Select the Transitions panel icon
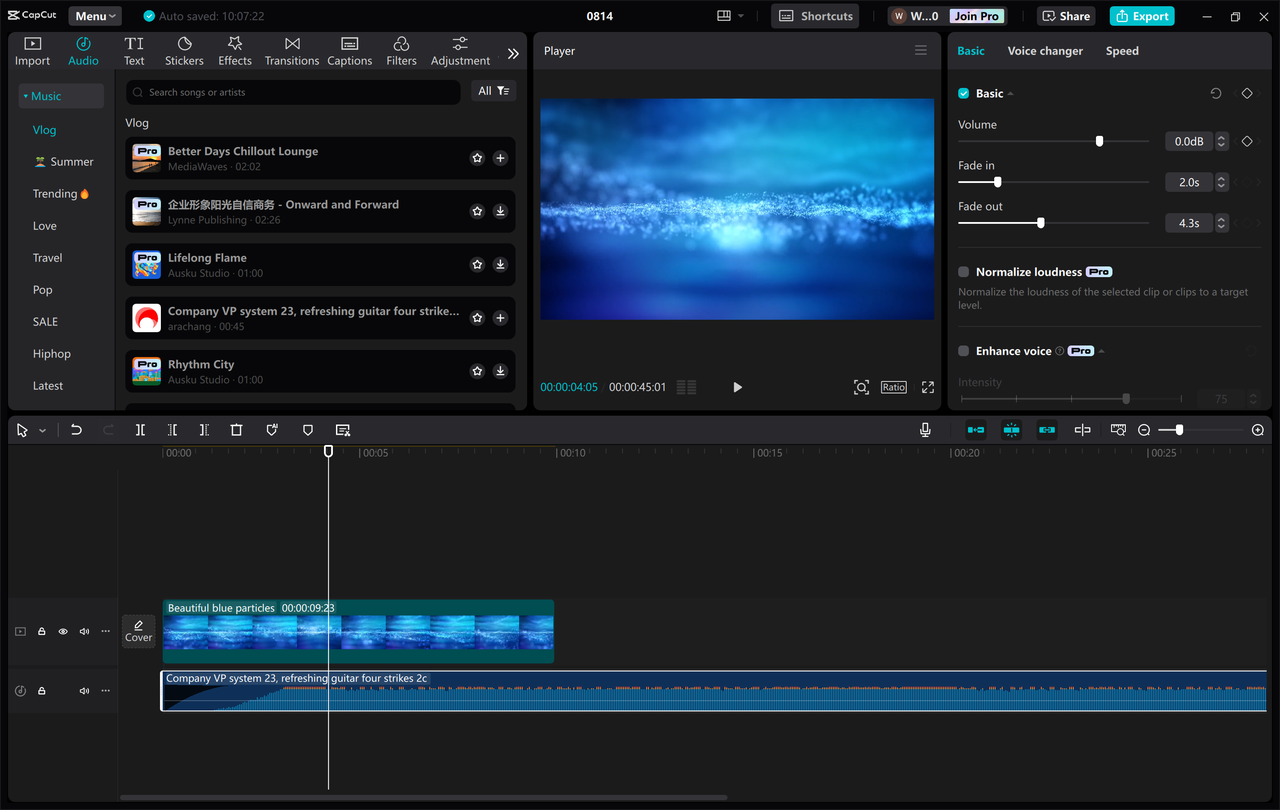This screenshot has width=1280, height=810. (291, 50)
